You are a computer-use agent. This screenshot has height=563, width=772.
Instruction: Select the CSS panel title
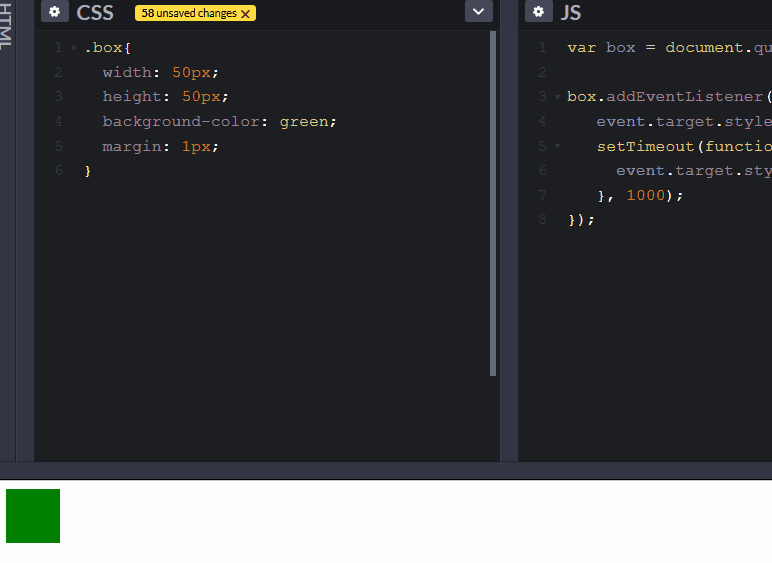tap(95, 12)
